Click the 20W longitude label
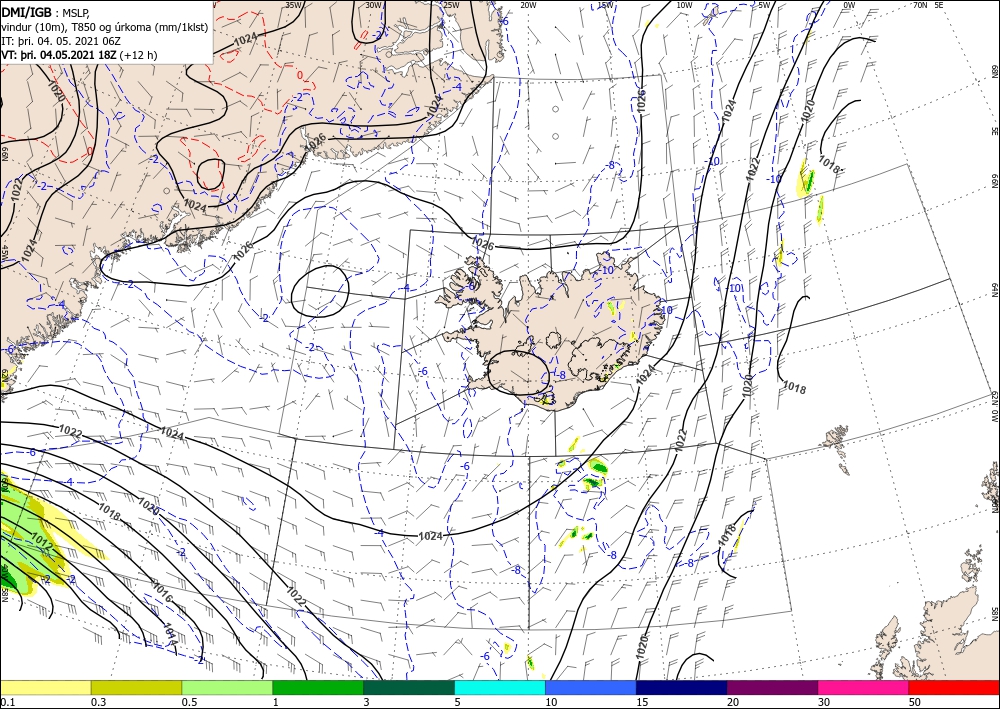Image resolution: width=1000 pixels, height=709 pixels. 528,5
